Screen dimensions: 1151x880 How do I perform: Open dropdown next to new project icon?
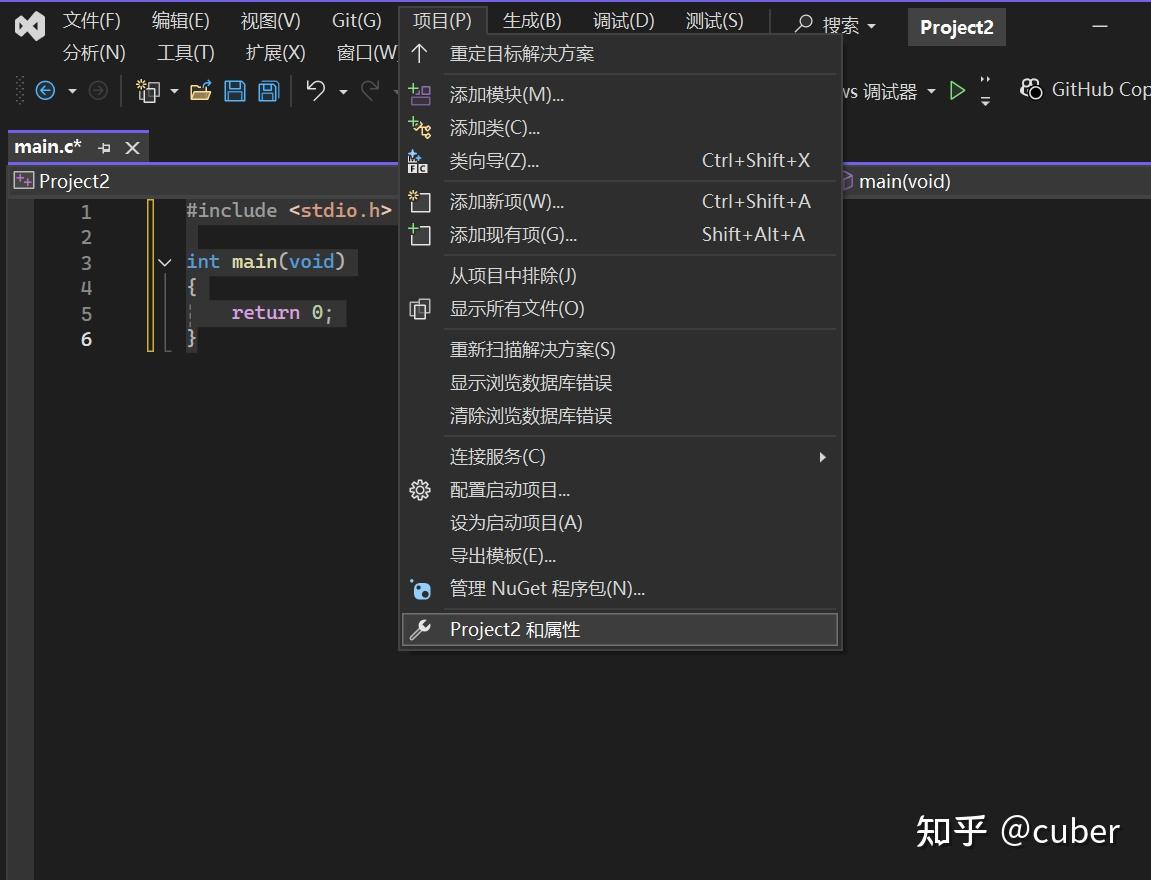[x=174, y=92]
